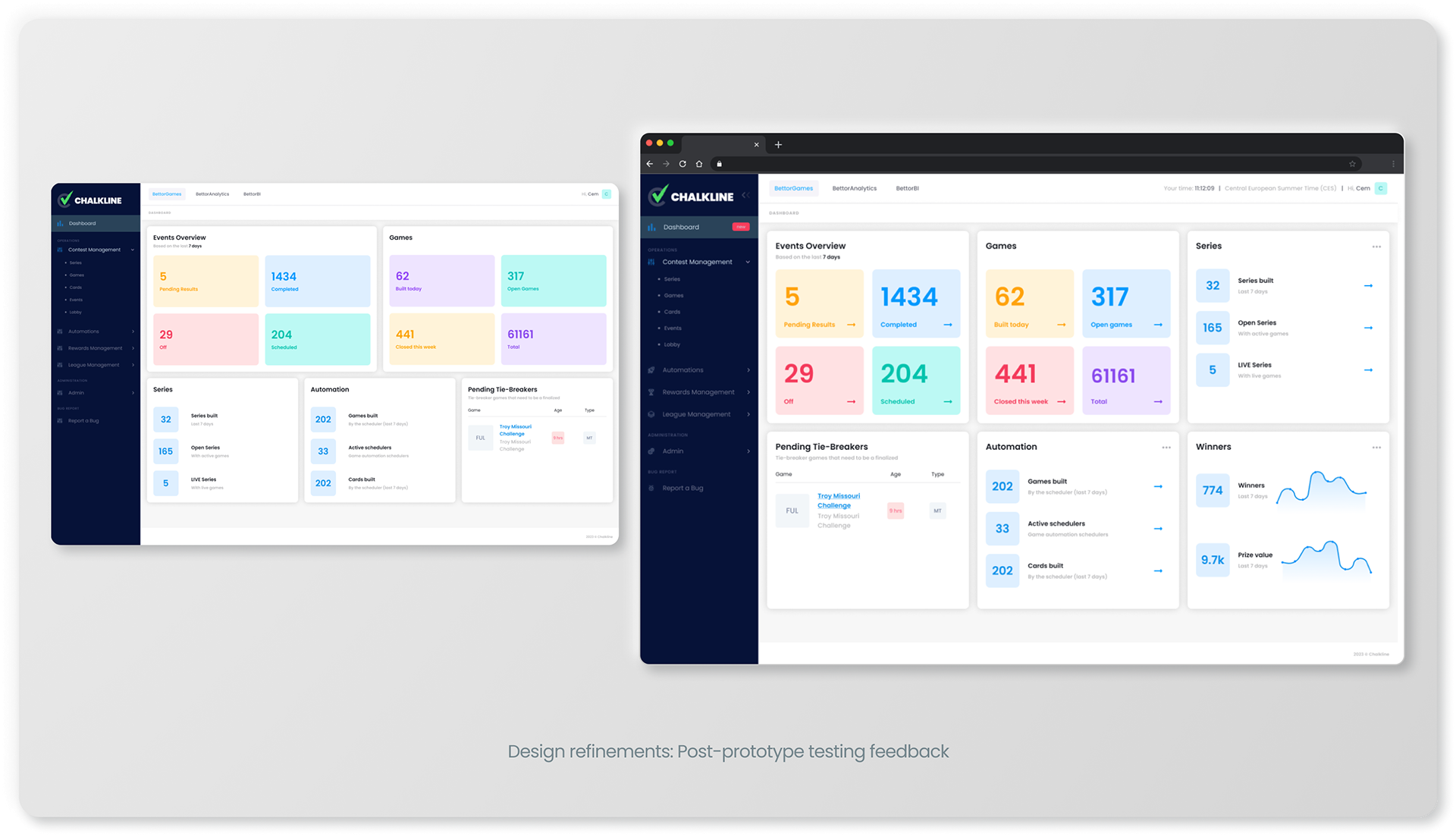Click the orange Pending Results tile in browser

(x=819, y=303)
